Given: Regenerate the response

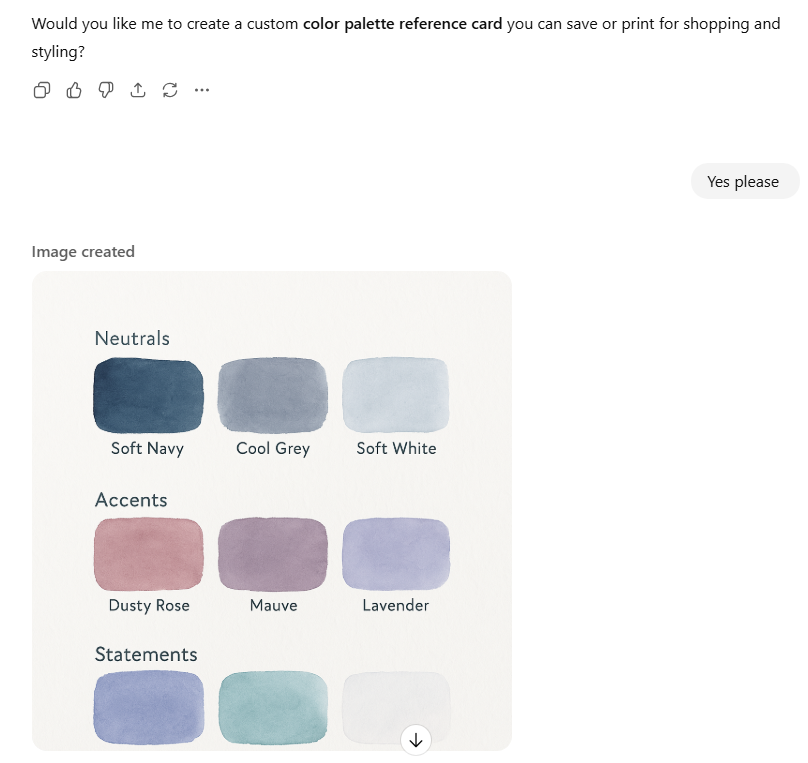Looking at the screenshot, I should pos(170,91).
